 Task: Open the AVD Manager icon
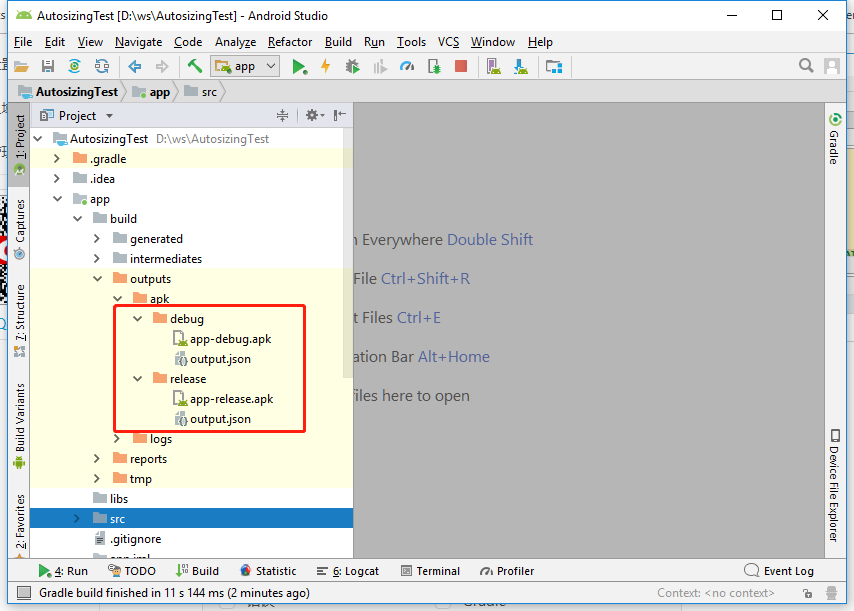[494, 66]
